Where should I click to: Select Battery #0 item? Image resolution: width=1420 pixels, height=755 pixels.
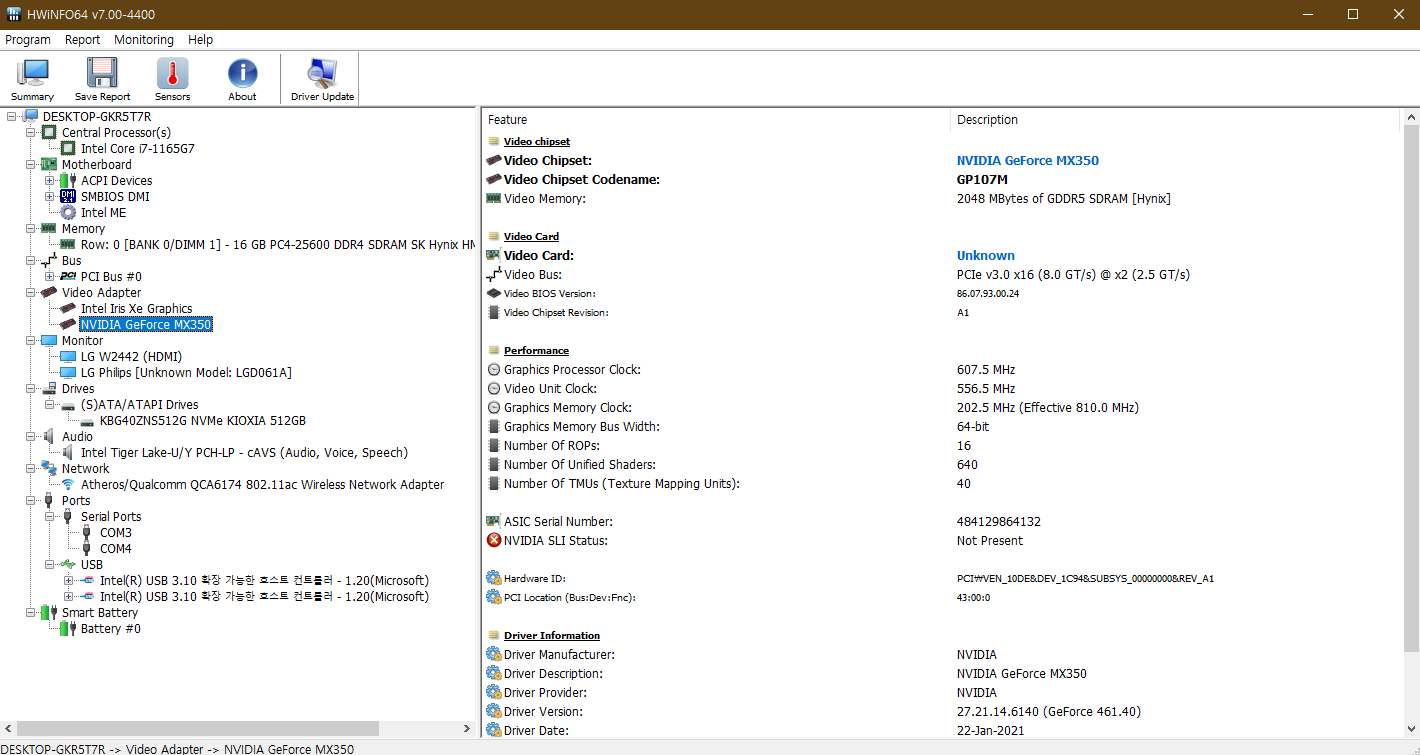click(x=111, y=628)
